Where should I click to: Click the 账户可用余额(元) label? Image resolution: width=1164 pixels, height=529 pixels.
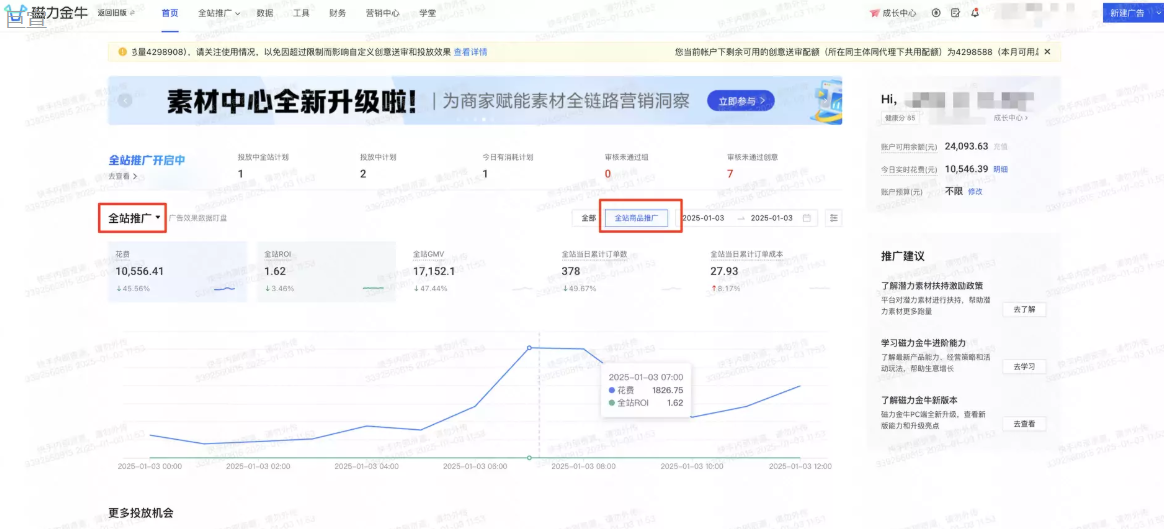pos(910,147)
